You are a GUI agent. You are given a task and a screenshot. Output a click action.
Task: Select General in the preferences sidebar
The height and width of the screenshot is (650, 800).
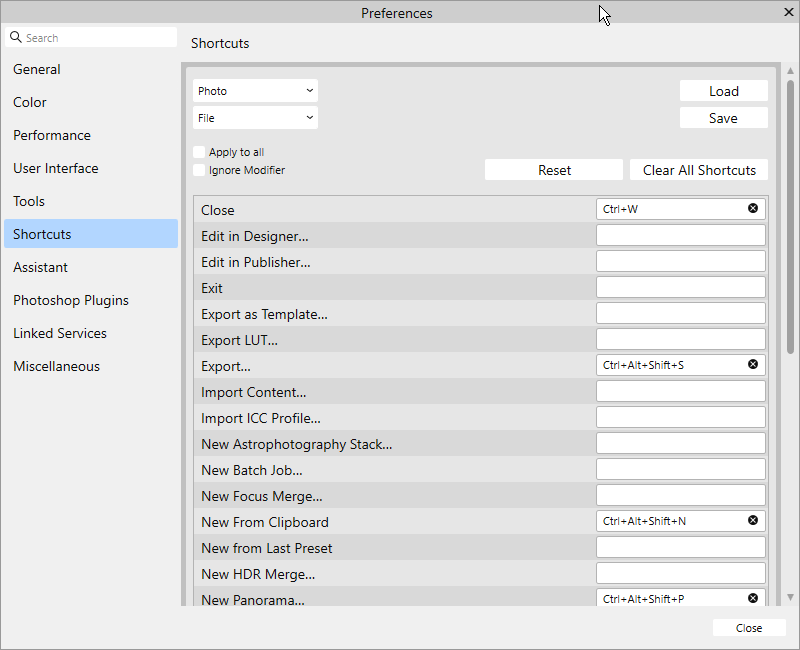tap(37, 69)
